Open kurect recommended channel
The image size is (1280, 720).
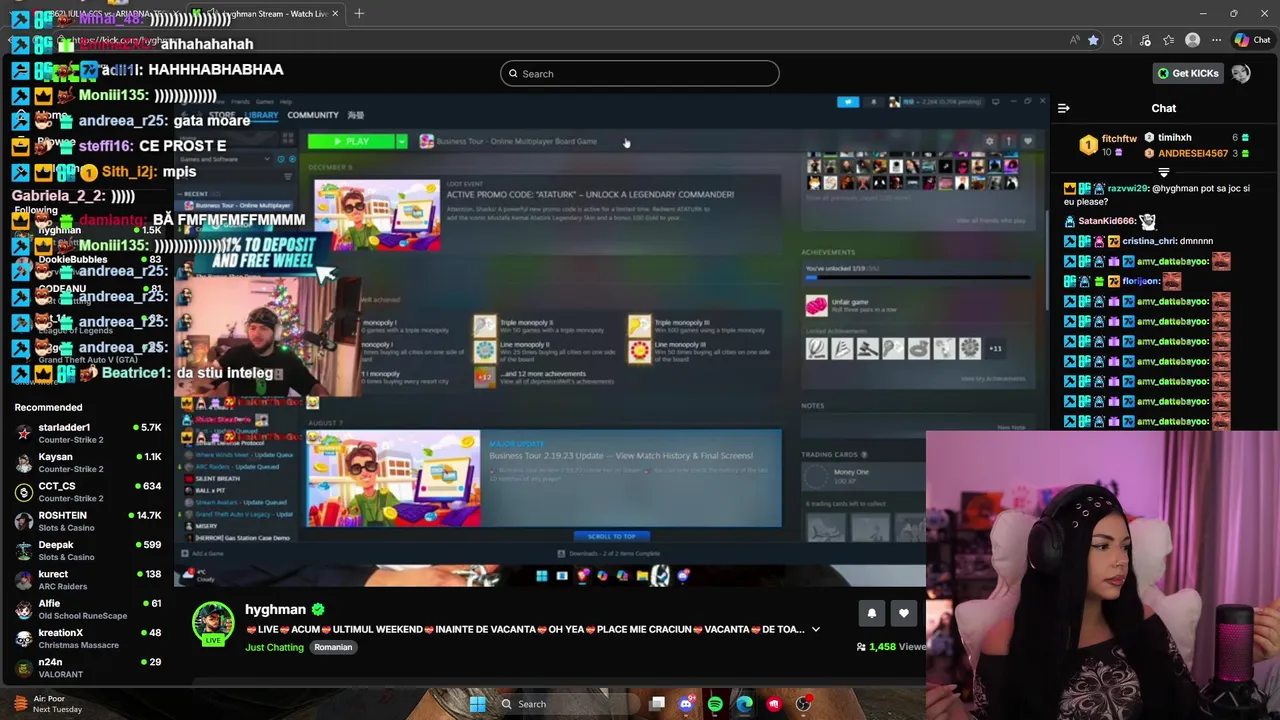click(x=88, y=580)
